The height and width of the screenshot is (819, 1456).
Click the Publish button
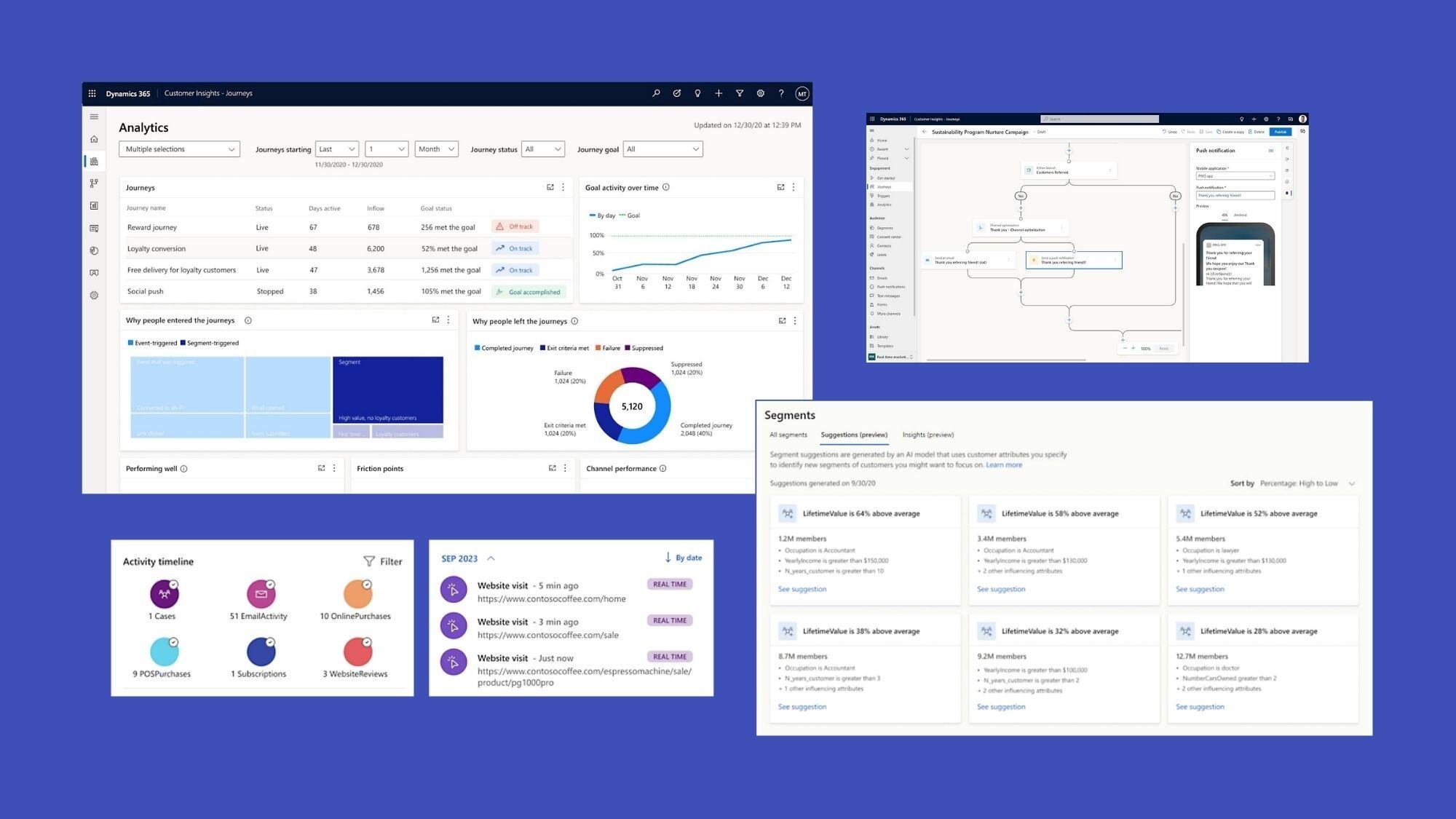[x=1281, y=132]
